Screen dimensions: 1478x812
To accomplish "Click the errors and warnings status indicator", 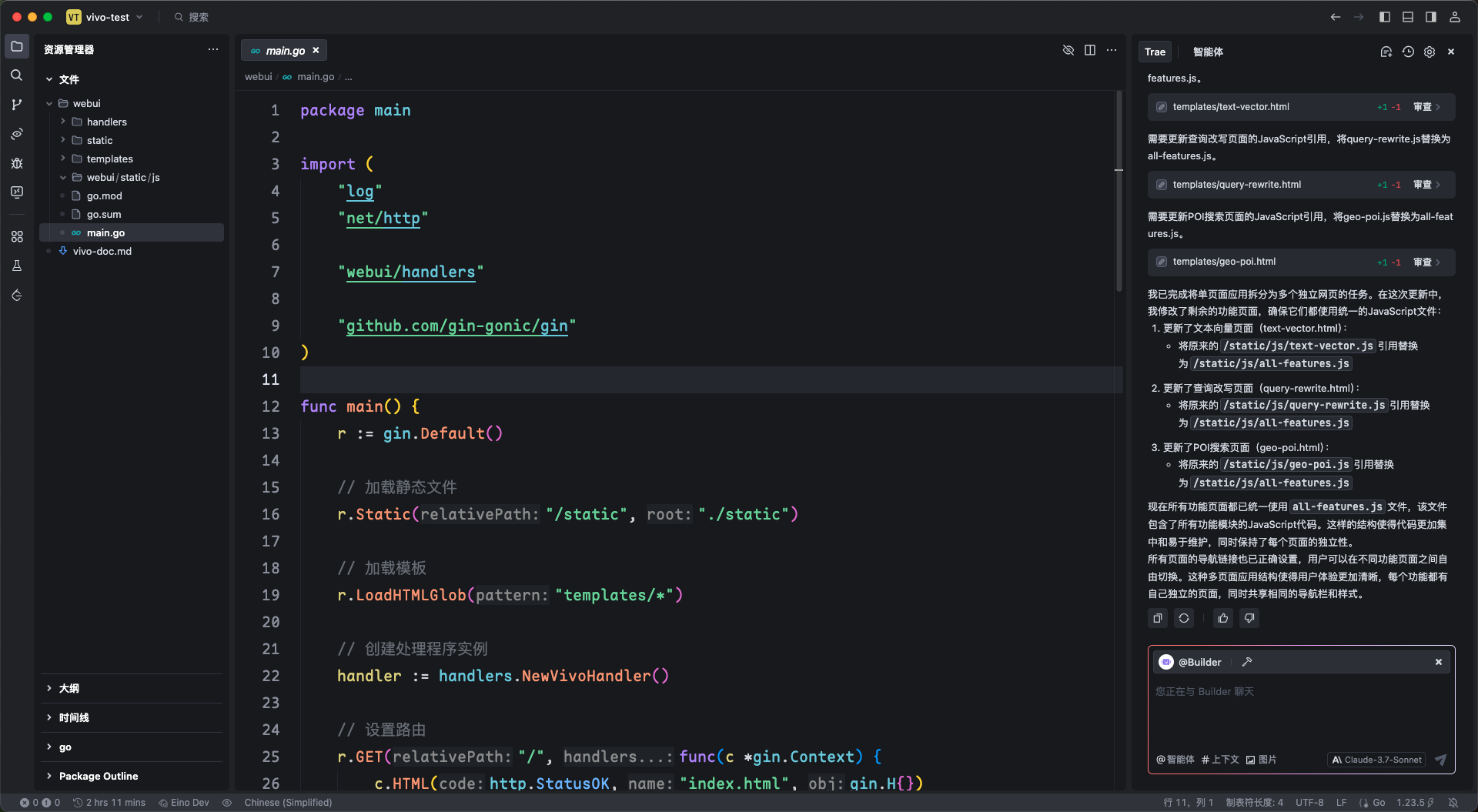I will click(x=40, y=802).
